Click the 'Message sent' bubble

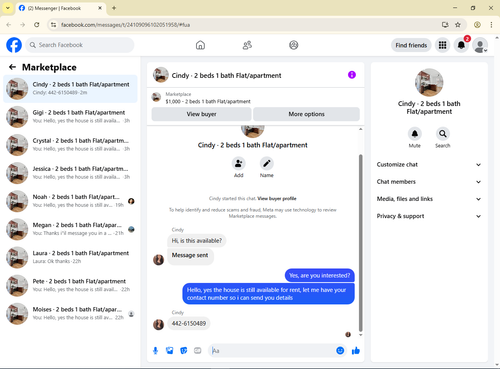tap(190, 256)
